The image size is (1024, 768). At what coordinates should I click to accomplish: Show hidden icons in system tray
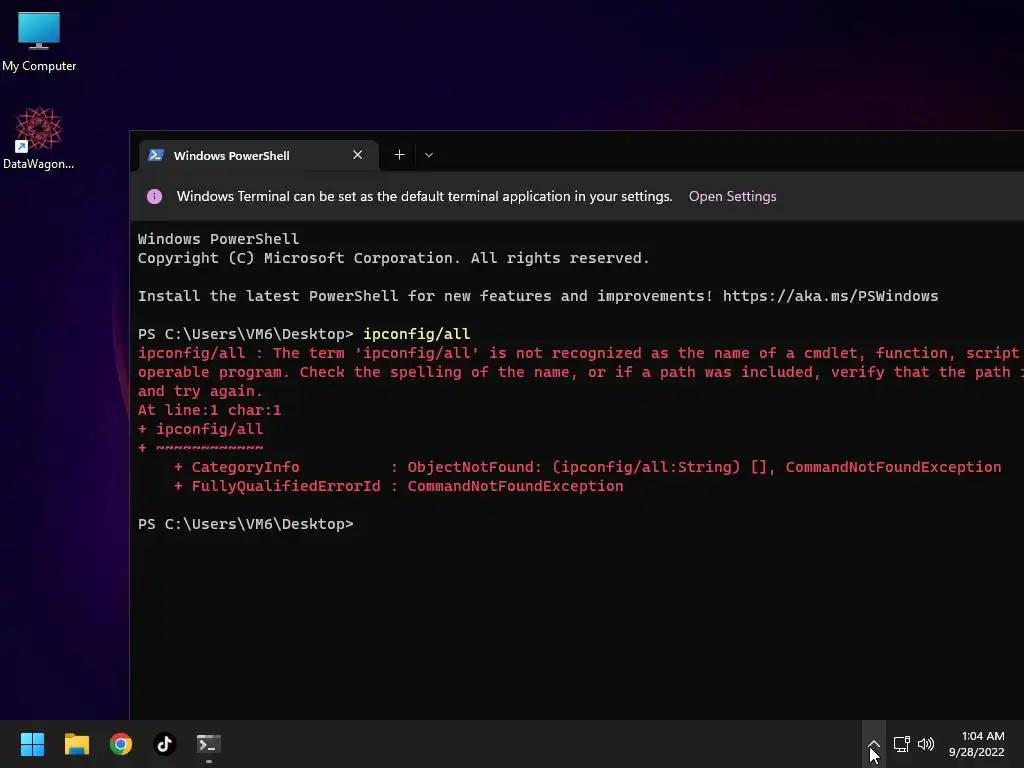[x=874, y=744]
